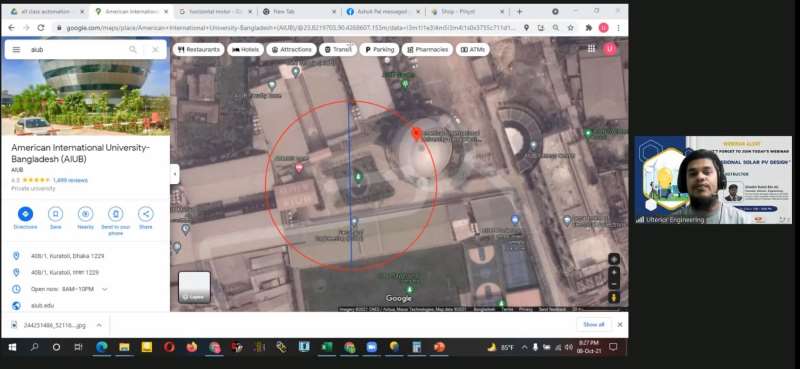This screenshot has width=800, height=369.
Task: Open the Directions button for AIUB
Action: pos(26,214)
